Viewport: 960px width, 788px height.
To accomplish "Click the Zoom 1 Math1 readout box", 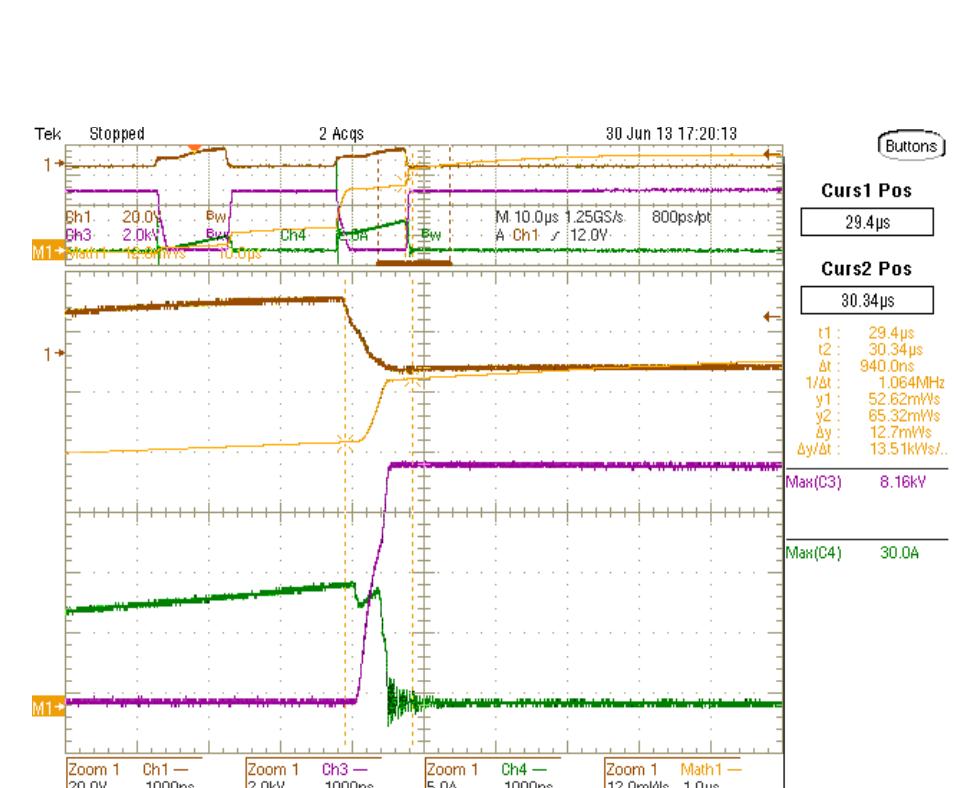I will coord(672,773).
